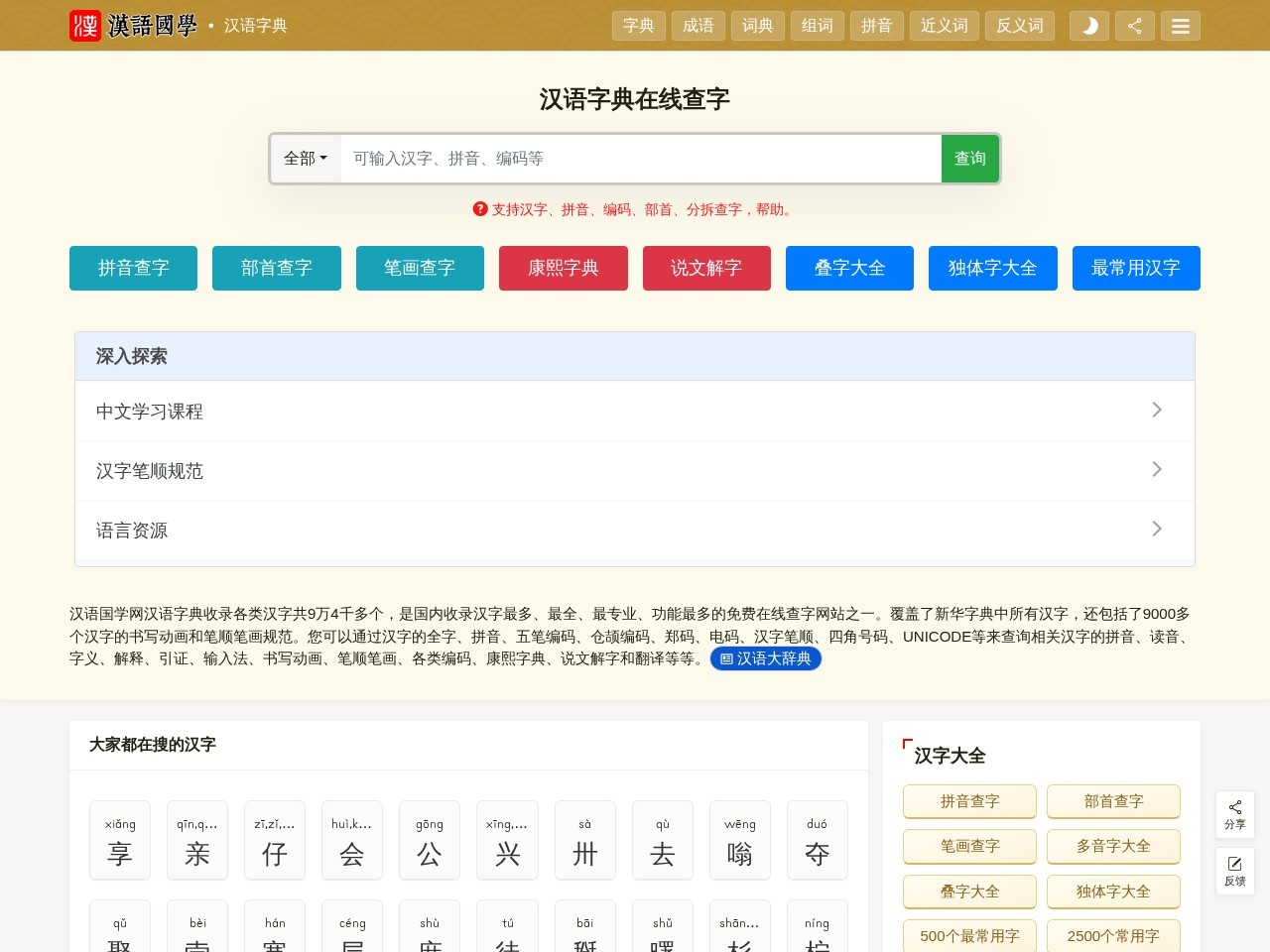Open 拼音 nav item
Viewport: 1270px width, 952px height.
877,26
